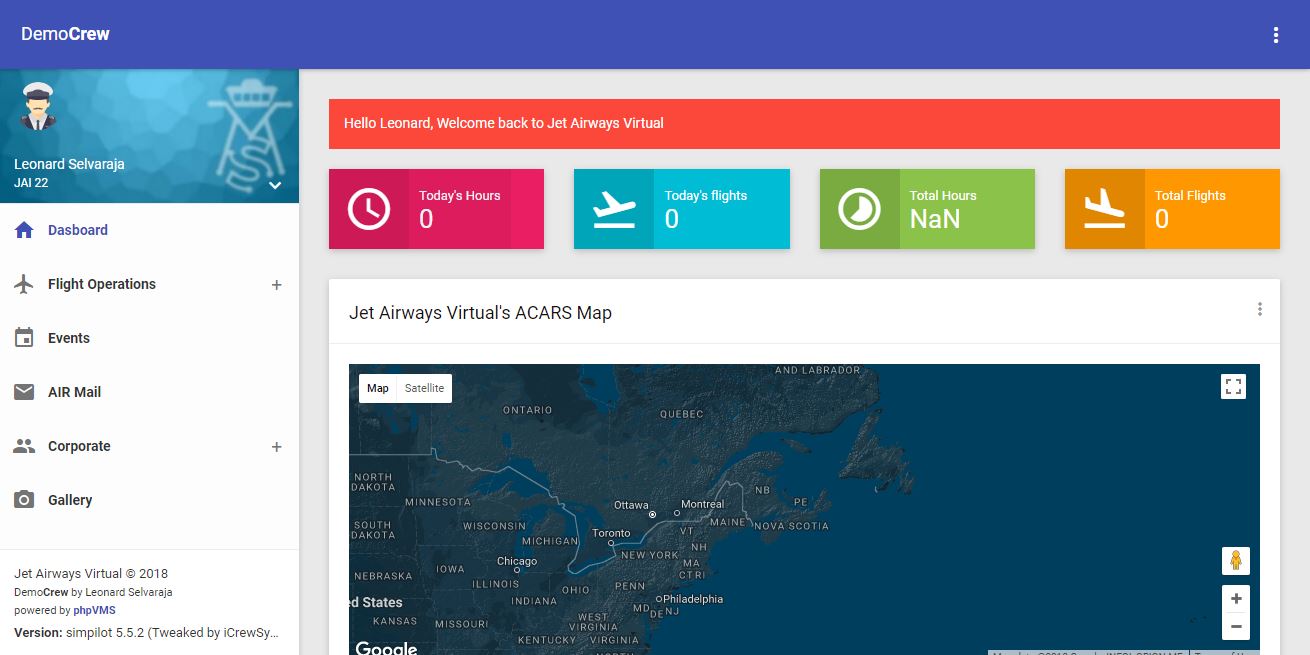Click the Street View pegman icon

tap(1235, 561)
